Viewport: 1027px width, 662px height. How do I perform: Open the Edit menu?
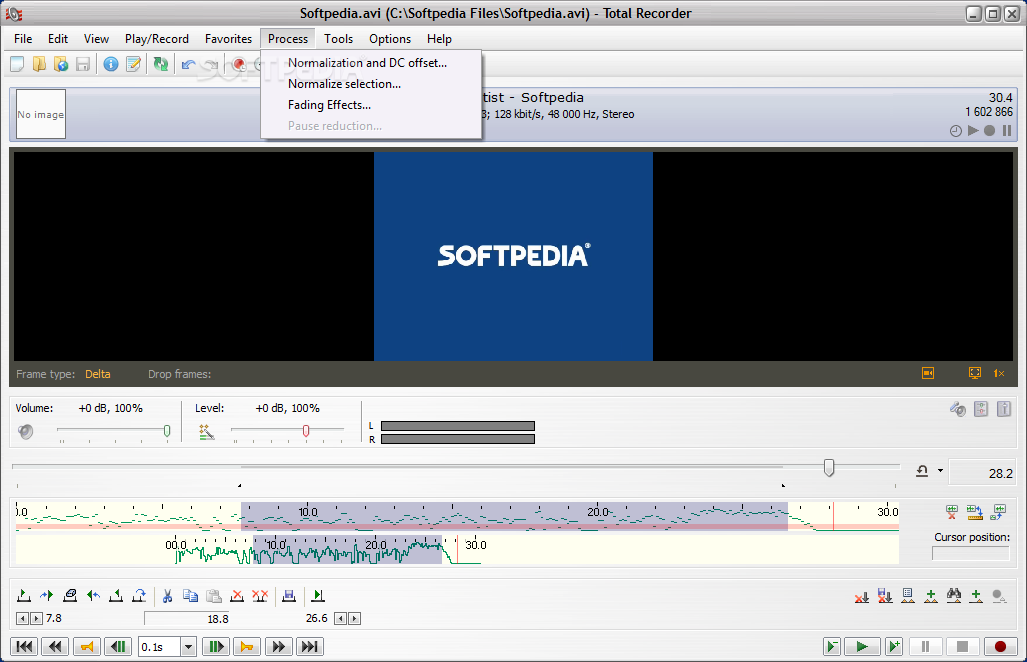(x=58, y=39)
